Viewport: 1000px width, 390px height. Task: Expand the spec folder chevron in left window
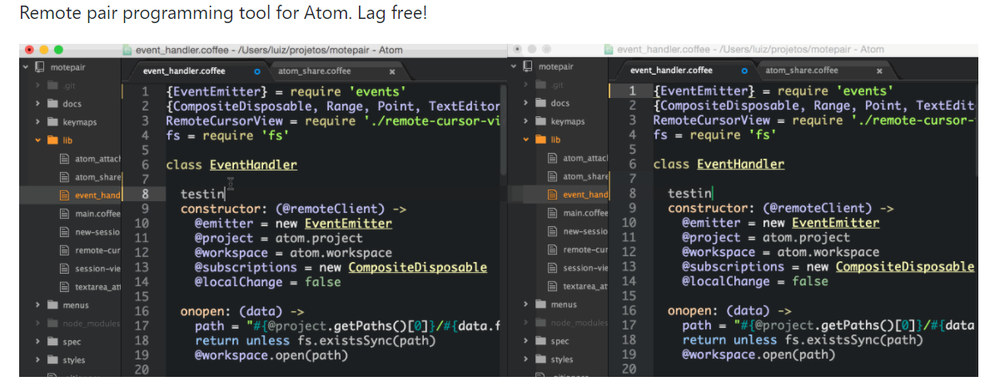[38, 342]
